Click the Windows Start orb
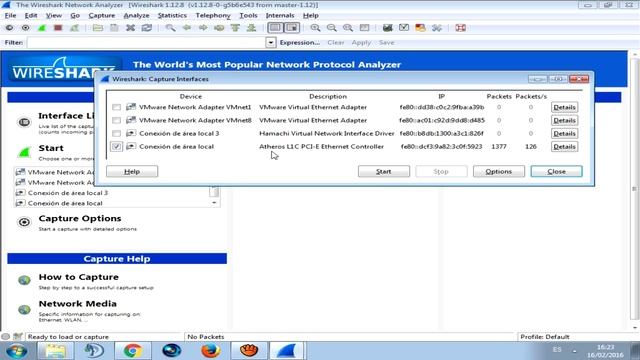This screenshot has height=360, width=640. (17, 351)
